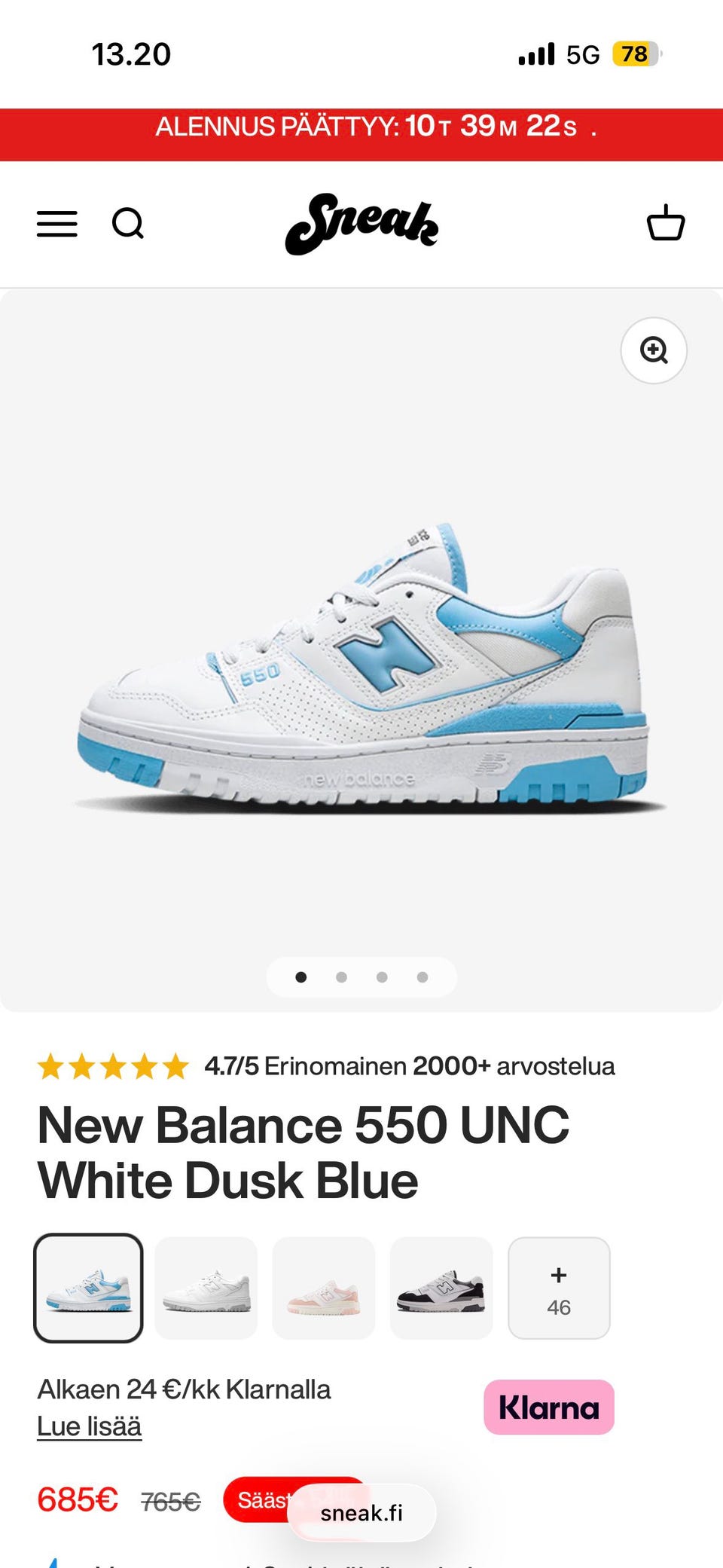
Task: Tap the 2000+ arvostelua reviews text
Action: click(514, 1066)
